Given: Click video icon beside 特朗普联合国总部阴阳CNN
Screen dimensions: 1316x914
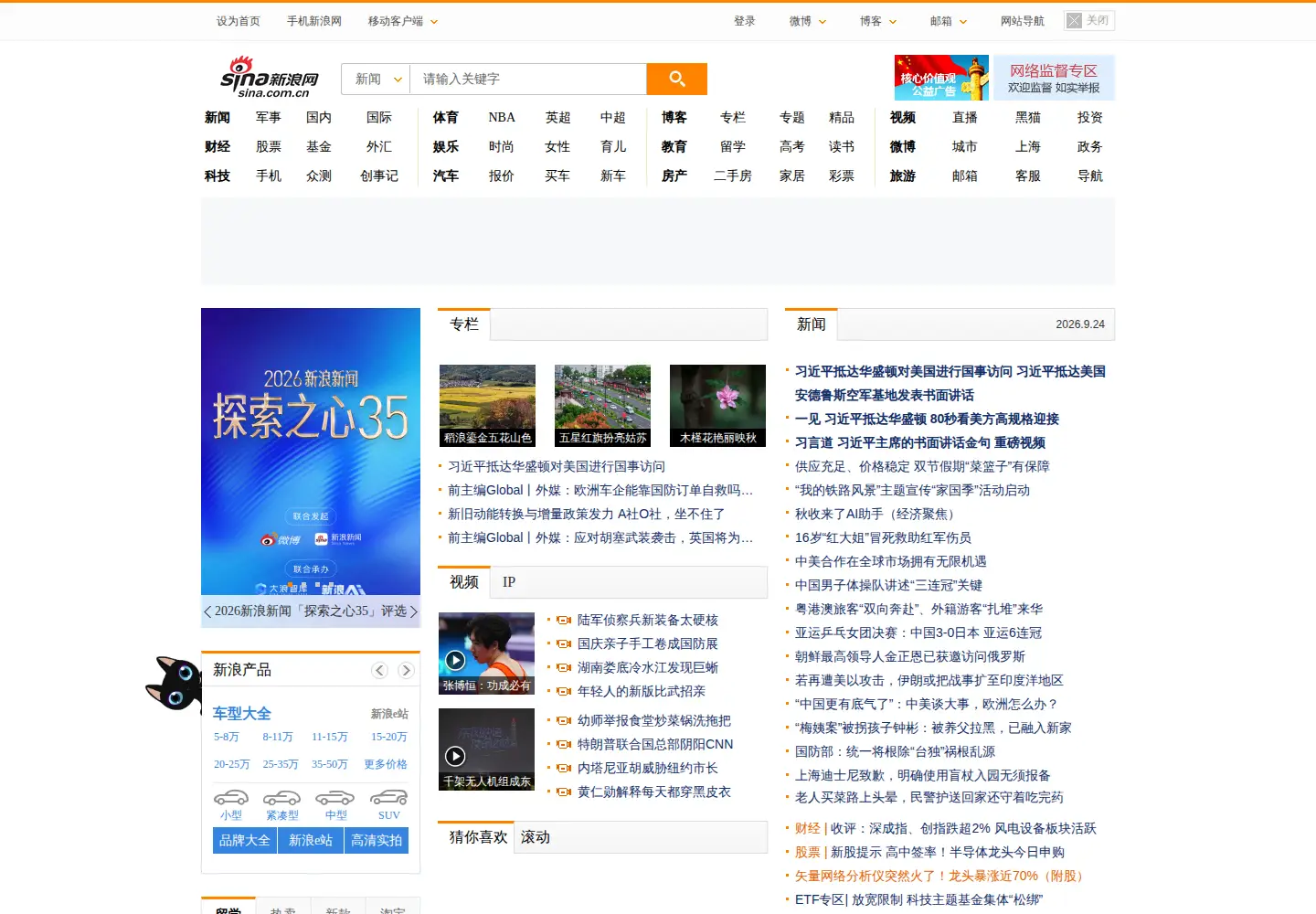Looking at the screenshot, I should [x=564, y=745].
